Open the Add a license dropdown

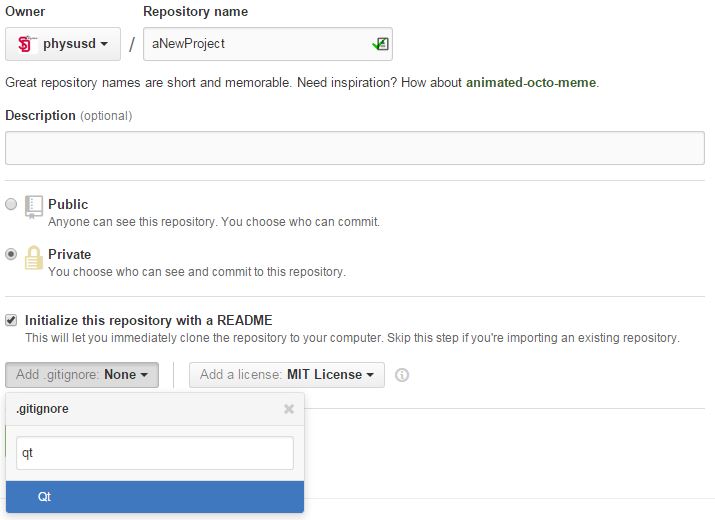[x=287, y=375]
